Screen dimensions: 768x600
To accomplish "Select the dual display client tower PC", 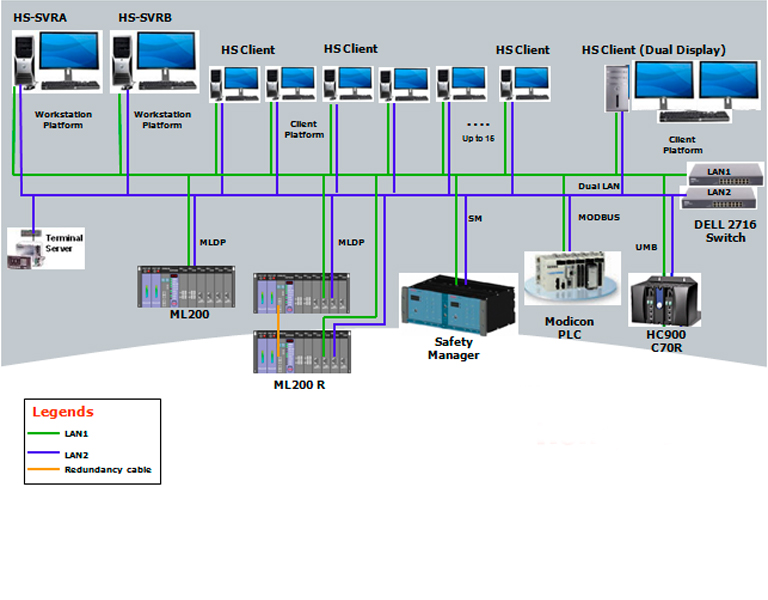I will coord(617,88).
